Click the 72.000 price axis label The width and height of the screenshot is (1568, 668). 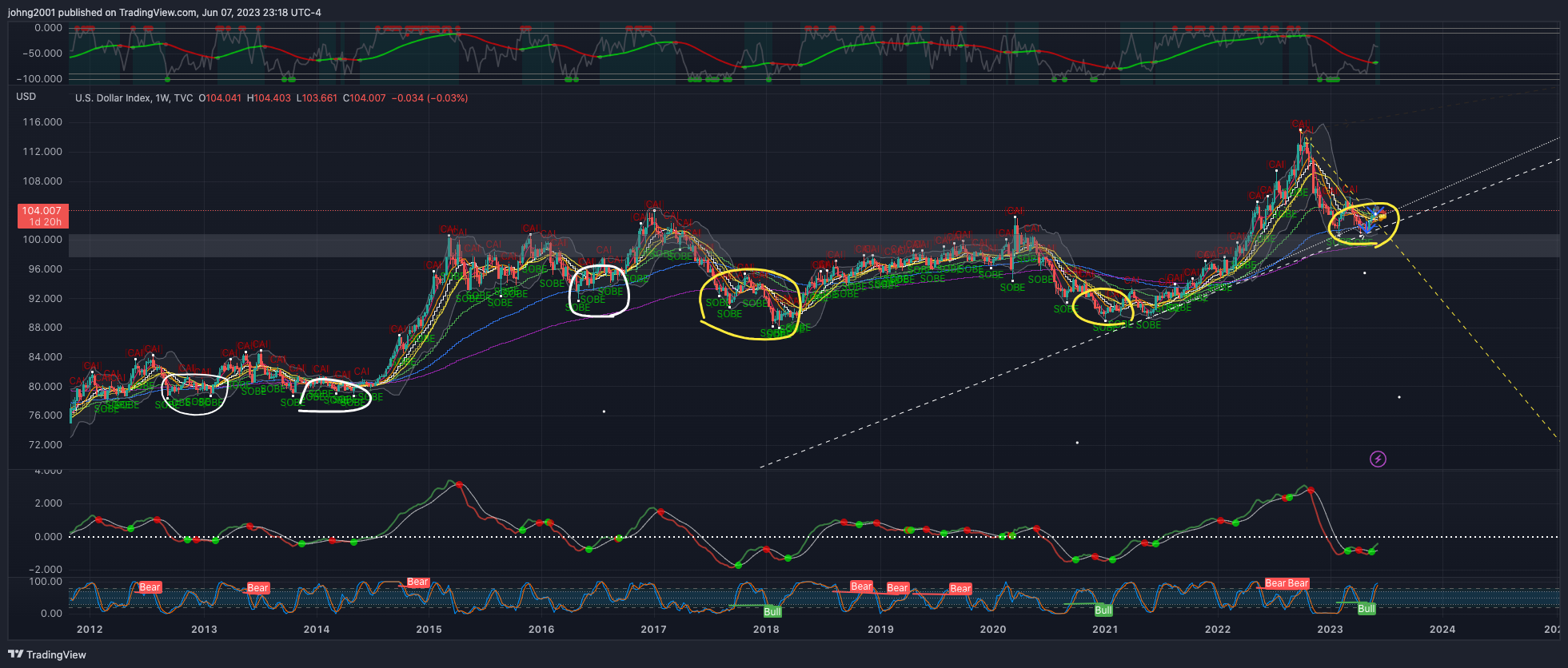pyautogui.click(x=45, y=445)
